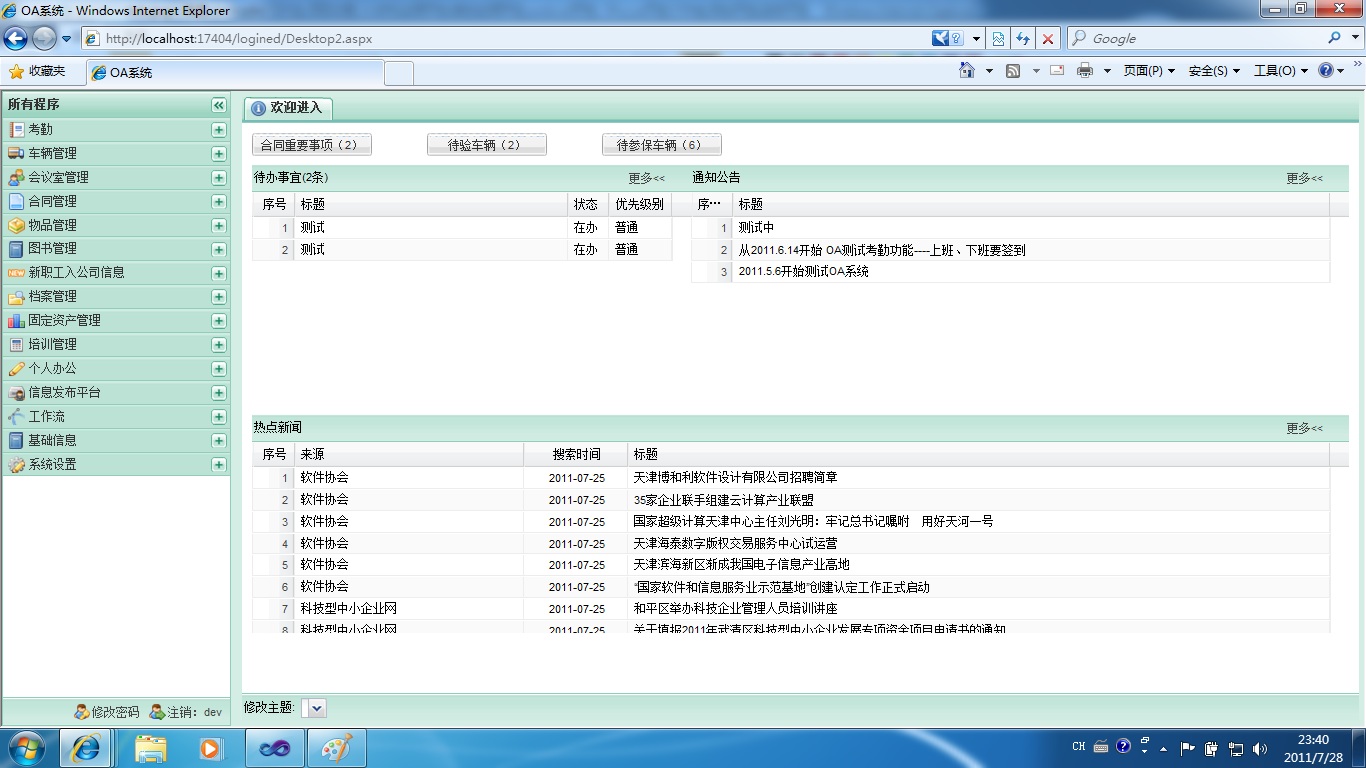Expand the 考勤 module with plus button

(x=218, y=130)
